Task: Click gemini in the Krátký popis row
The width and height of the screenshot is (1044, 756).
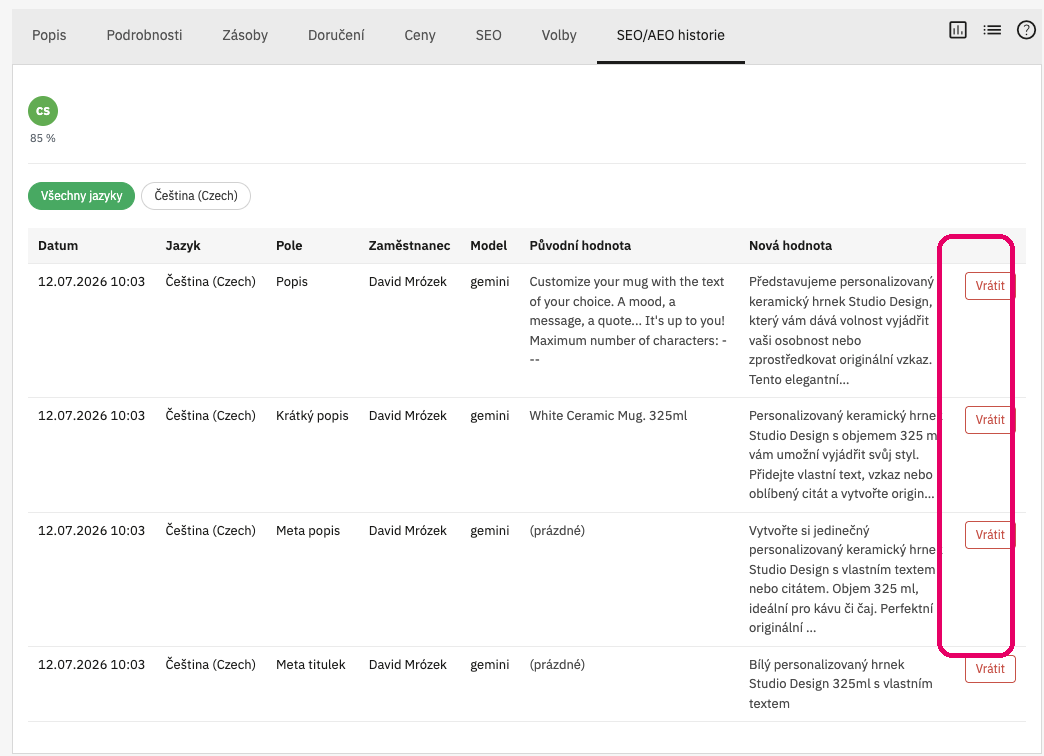Action: (x=489, y=416)
